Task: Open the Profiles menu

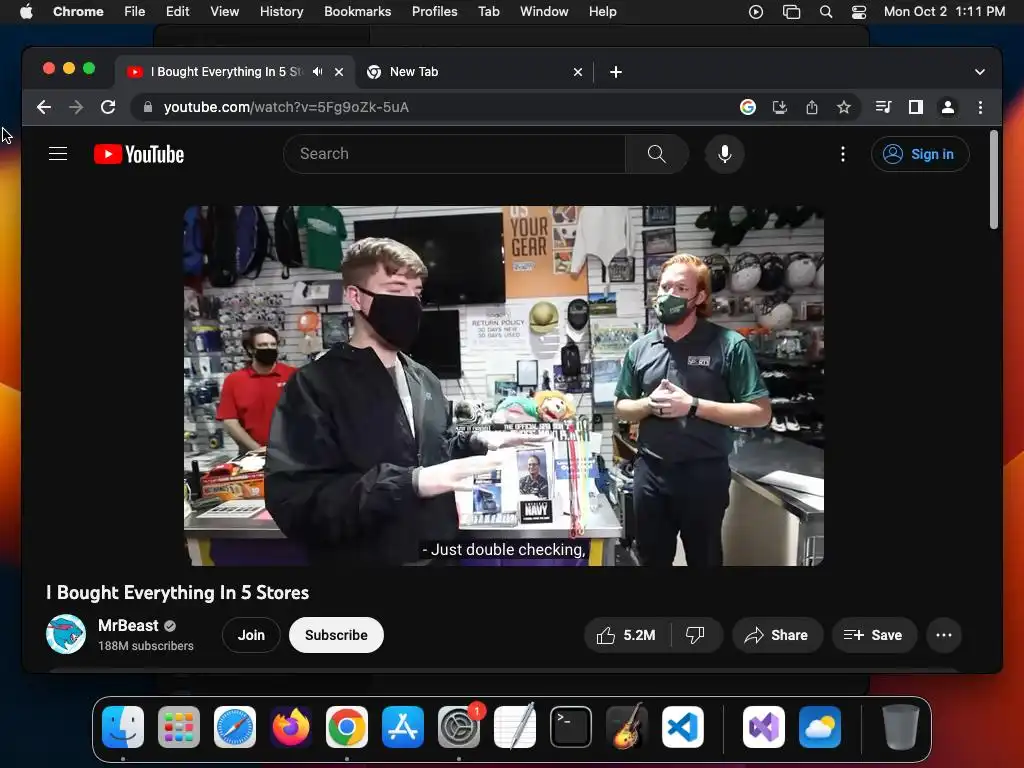Action: pyautogui.click(x=434, y=11)
